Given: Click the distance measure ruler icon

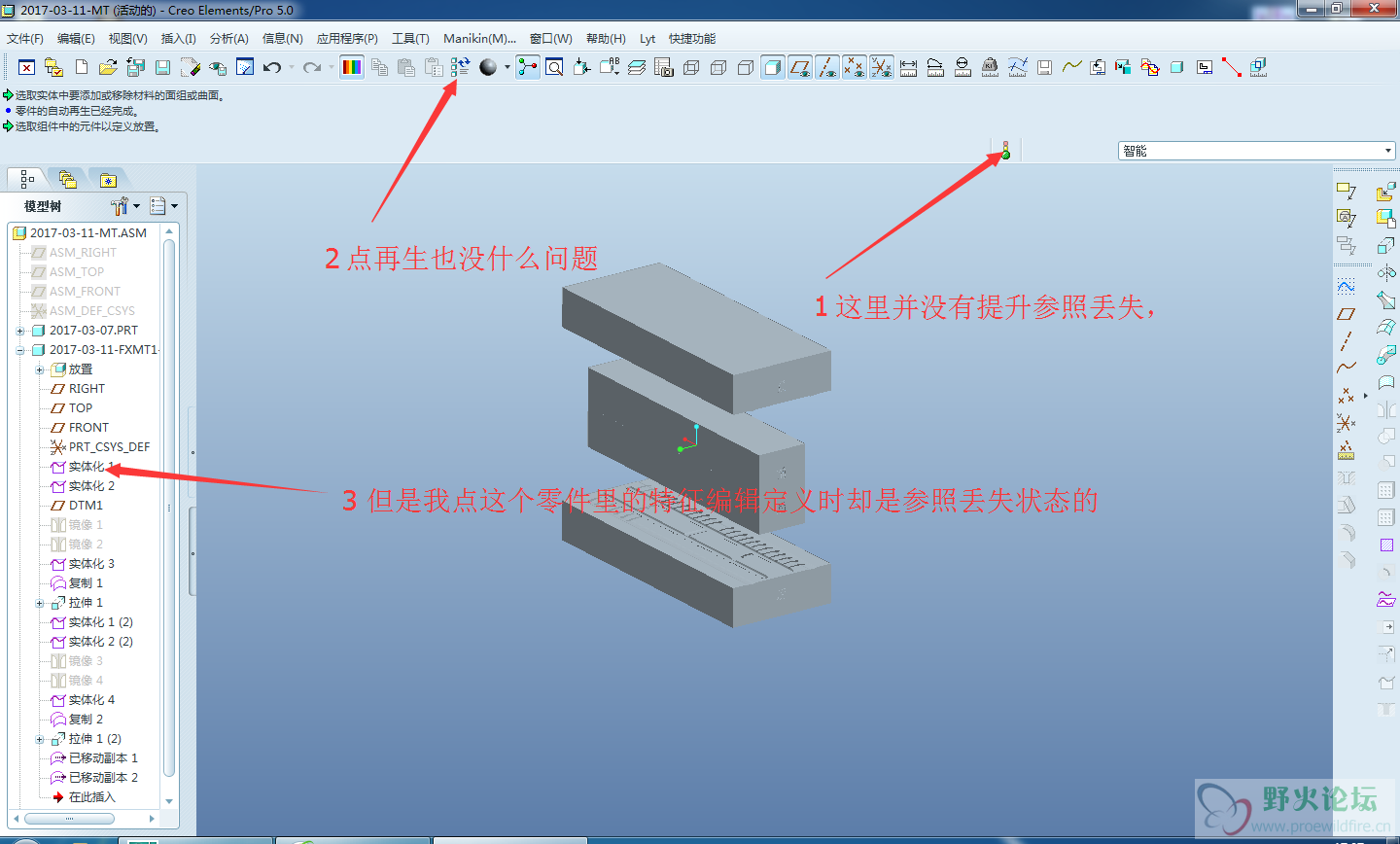Looking at the screenshot, I should 909,67.
